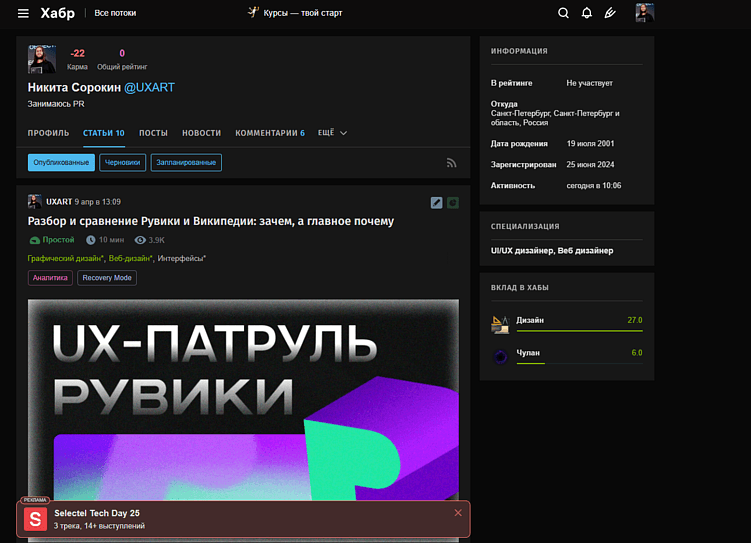Click chevron arrow next to ЕЩЁ
Image resolution: width=751 pixels, height=543 pixels.
343,133
